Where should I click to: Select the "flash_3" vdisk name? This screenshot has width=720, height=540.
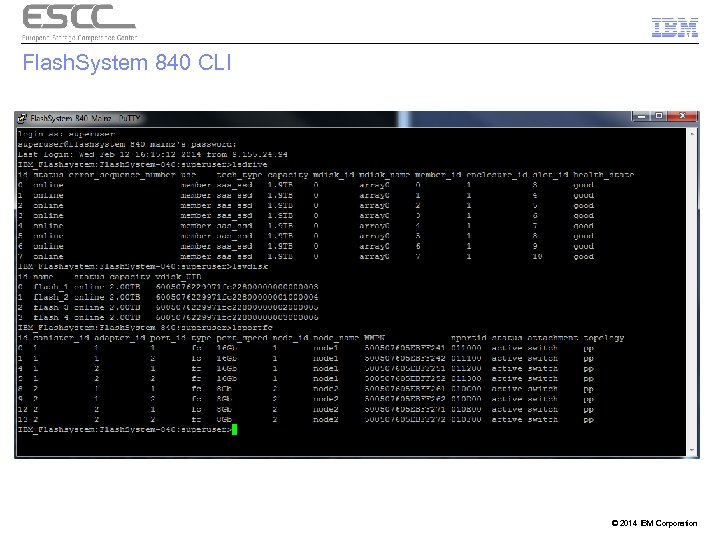coord(51,307)
